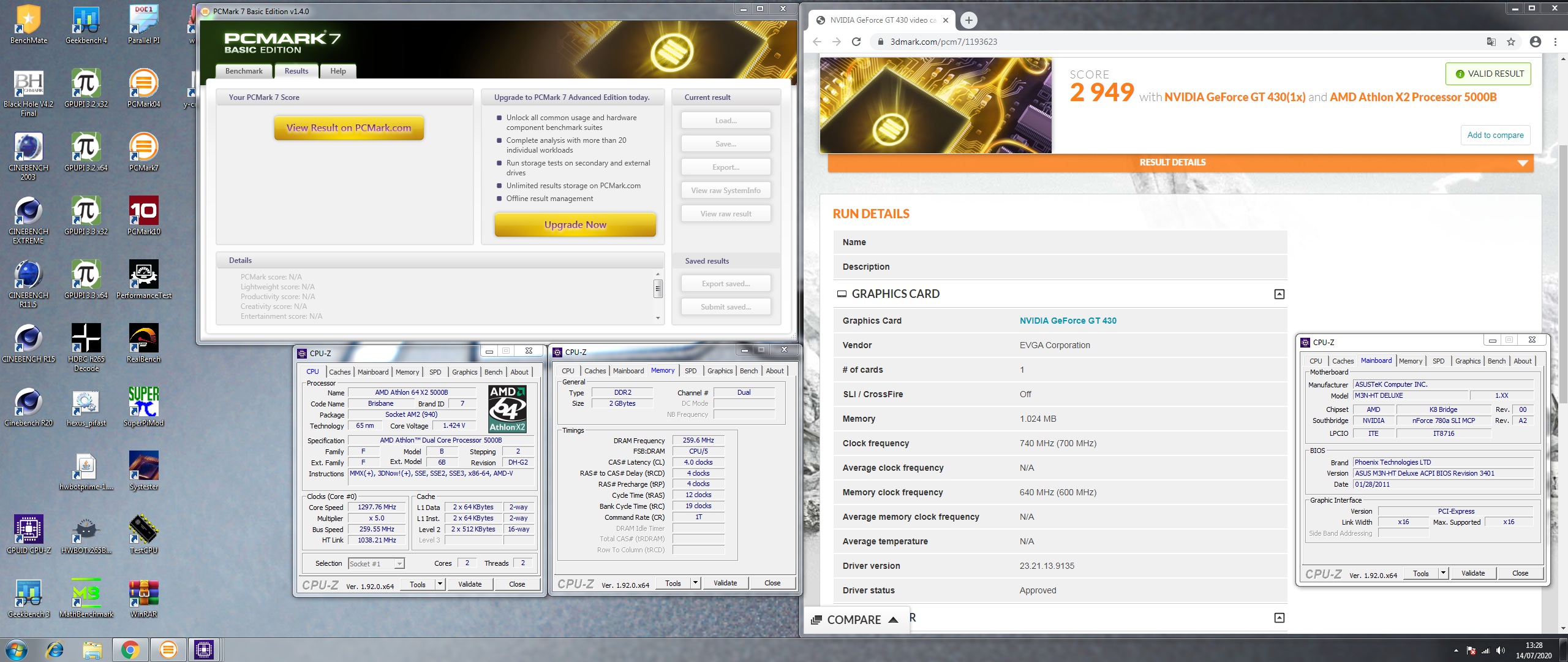Click Validate in the left CPU-Z window
The height and width of the screenshot is (662, 1568).
470,584
